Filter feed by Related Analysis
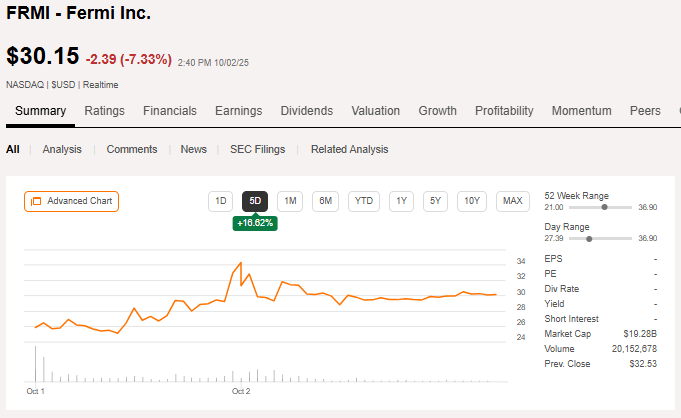This screenshot has height=418, width=681. click(349, 149)
